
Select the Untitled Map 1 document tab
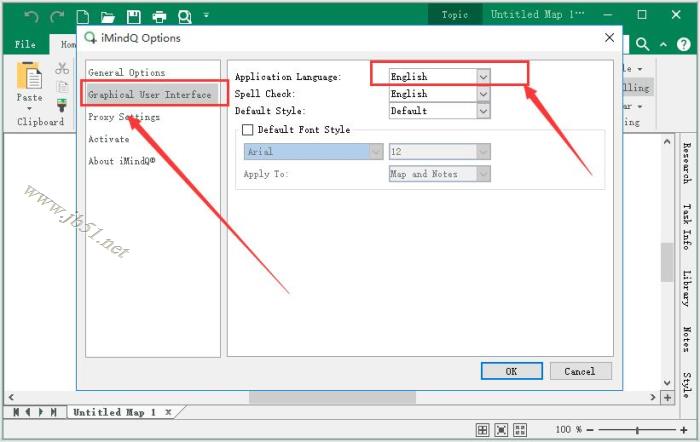[114, 412]
